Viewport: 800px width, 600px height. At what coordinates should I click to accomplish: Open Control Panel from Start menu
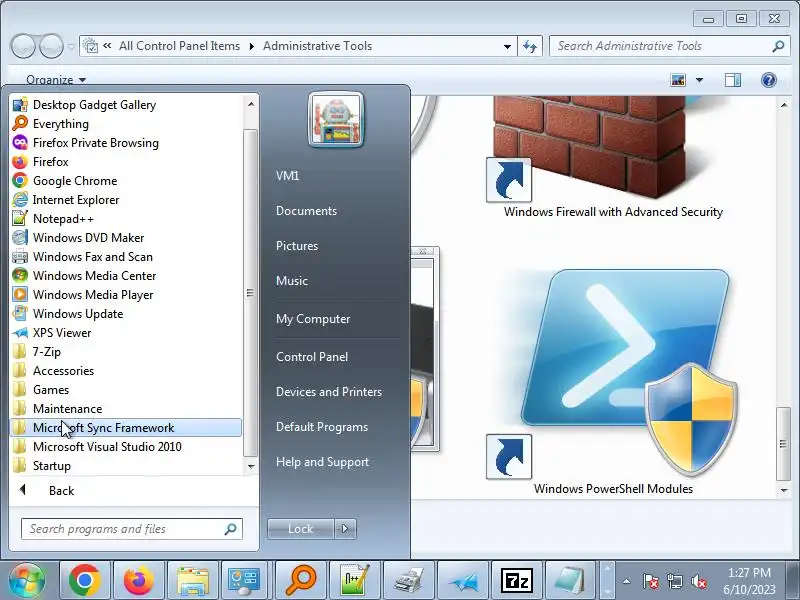click(312, 357)
